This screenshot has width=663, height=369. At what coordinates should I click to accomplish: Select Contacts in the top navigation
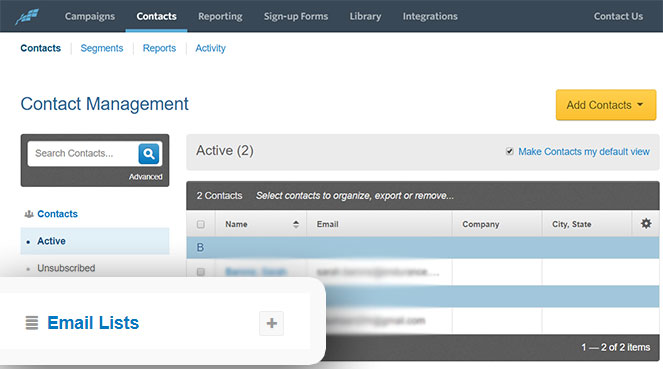tap(156, 16)
